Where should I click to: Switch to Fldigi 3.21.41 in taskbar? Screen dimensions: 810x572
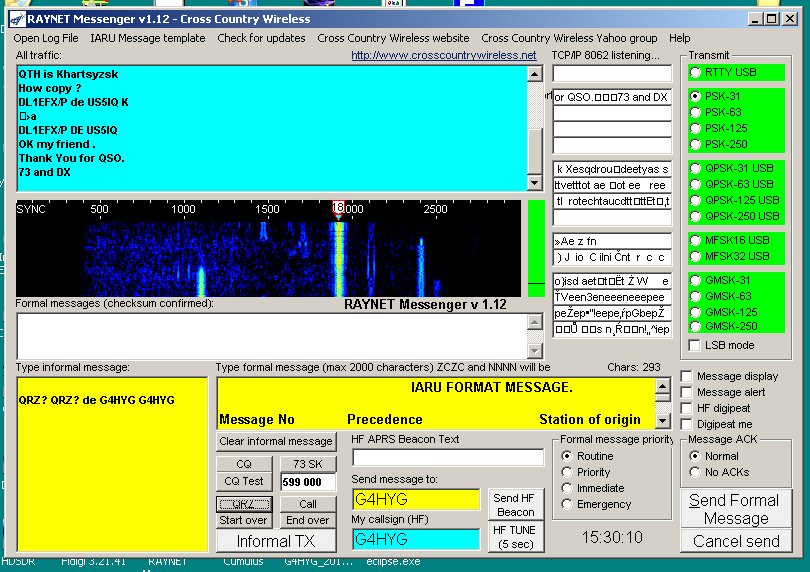(x=93, y=562)
